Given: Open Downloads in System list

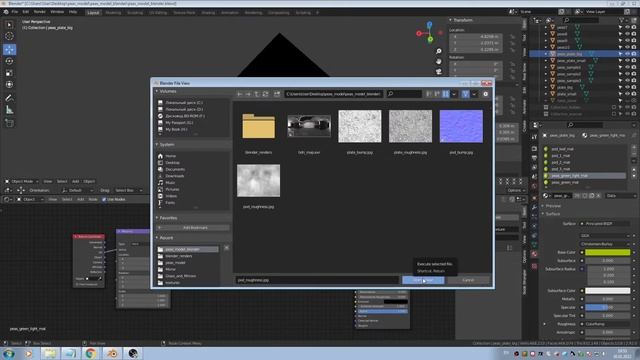Looking at the screenshot, I should click(175, 176).
